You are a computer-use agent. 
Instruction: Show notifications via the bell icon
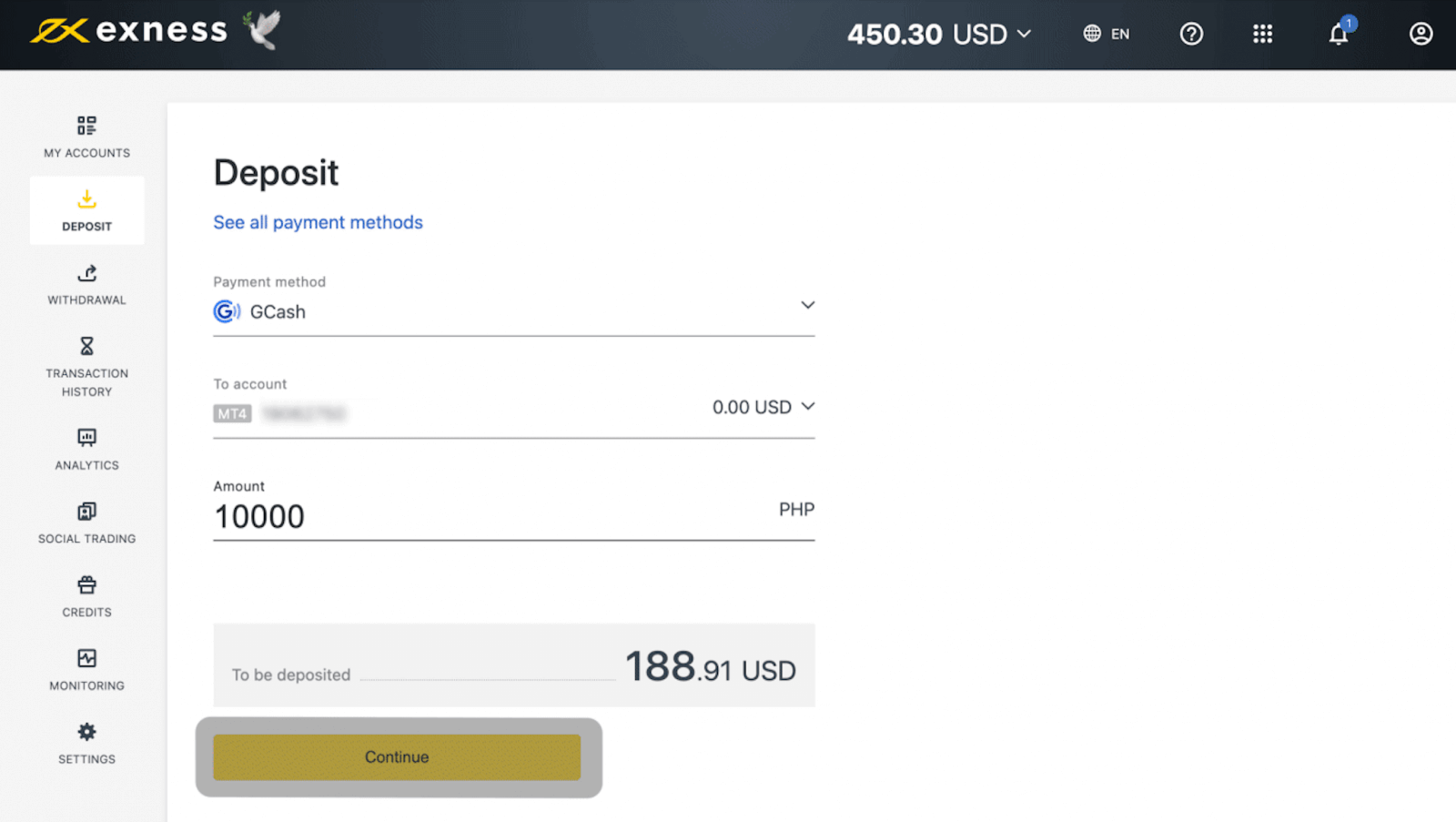1338,35
